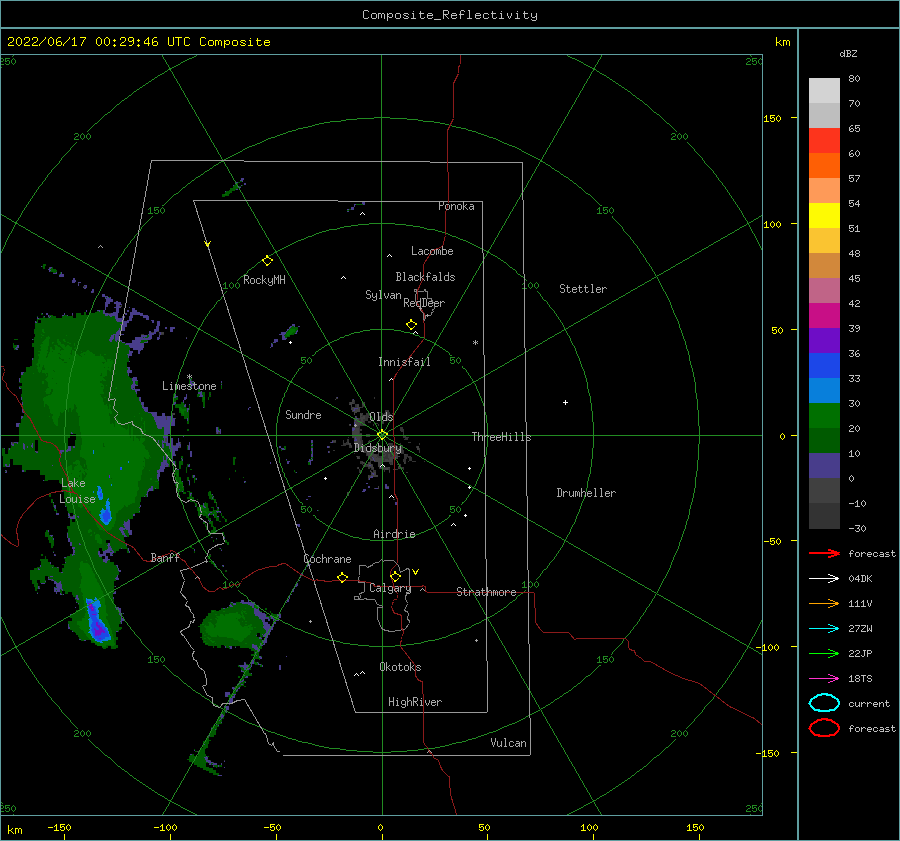The height and width of the screenshot is (841, 900).
Task: Click the yellow diamond marker near RockyMH
Action: click(x=267, y=261)
